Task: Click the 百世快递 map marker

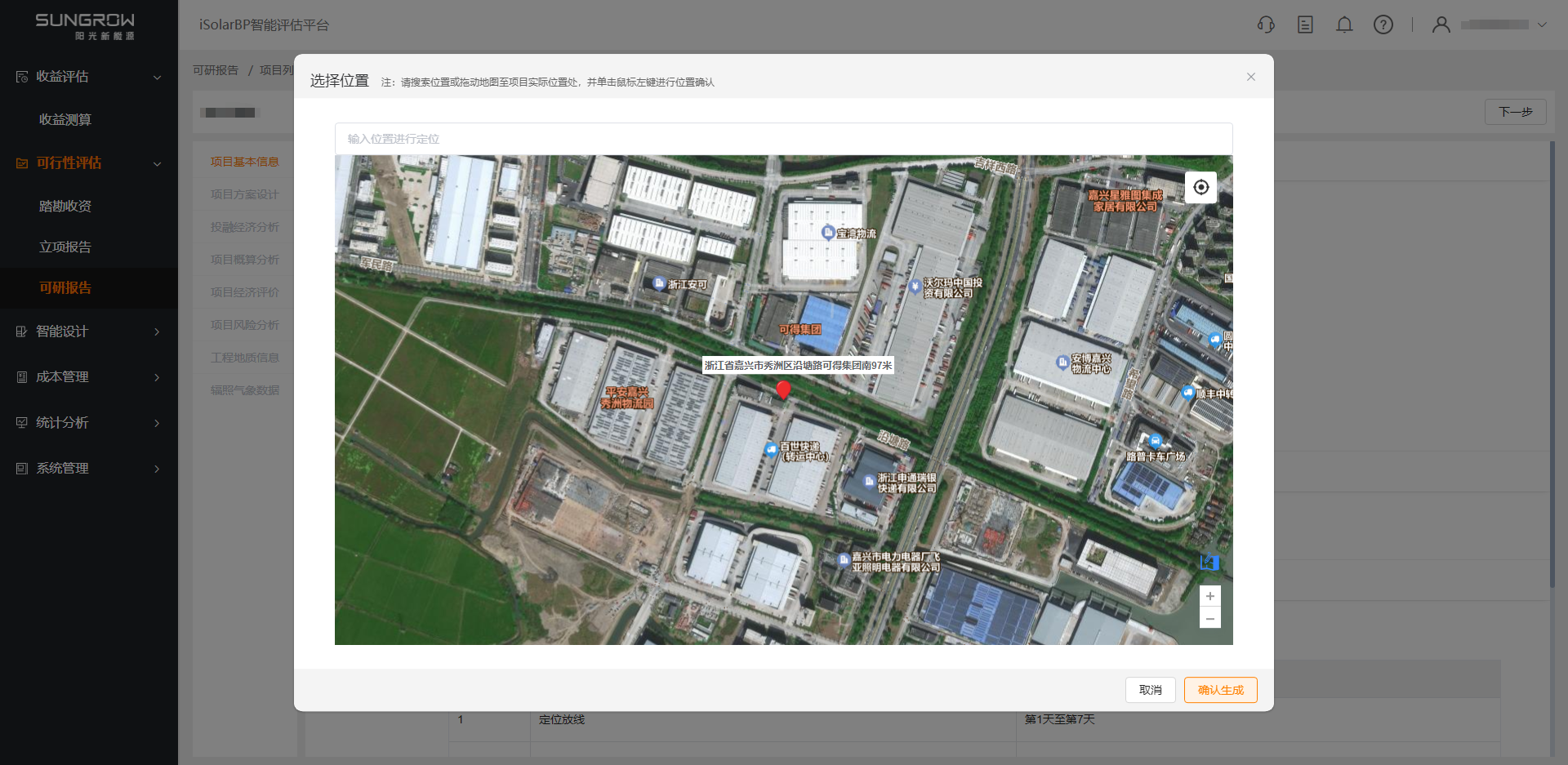Action: [770, 449]
